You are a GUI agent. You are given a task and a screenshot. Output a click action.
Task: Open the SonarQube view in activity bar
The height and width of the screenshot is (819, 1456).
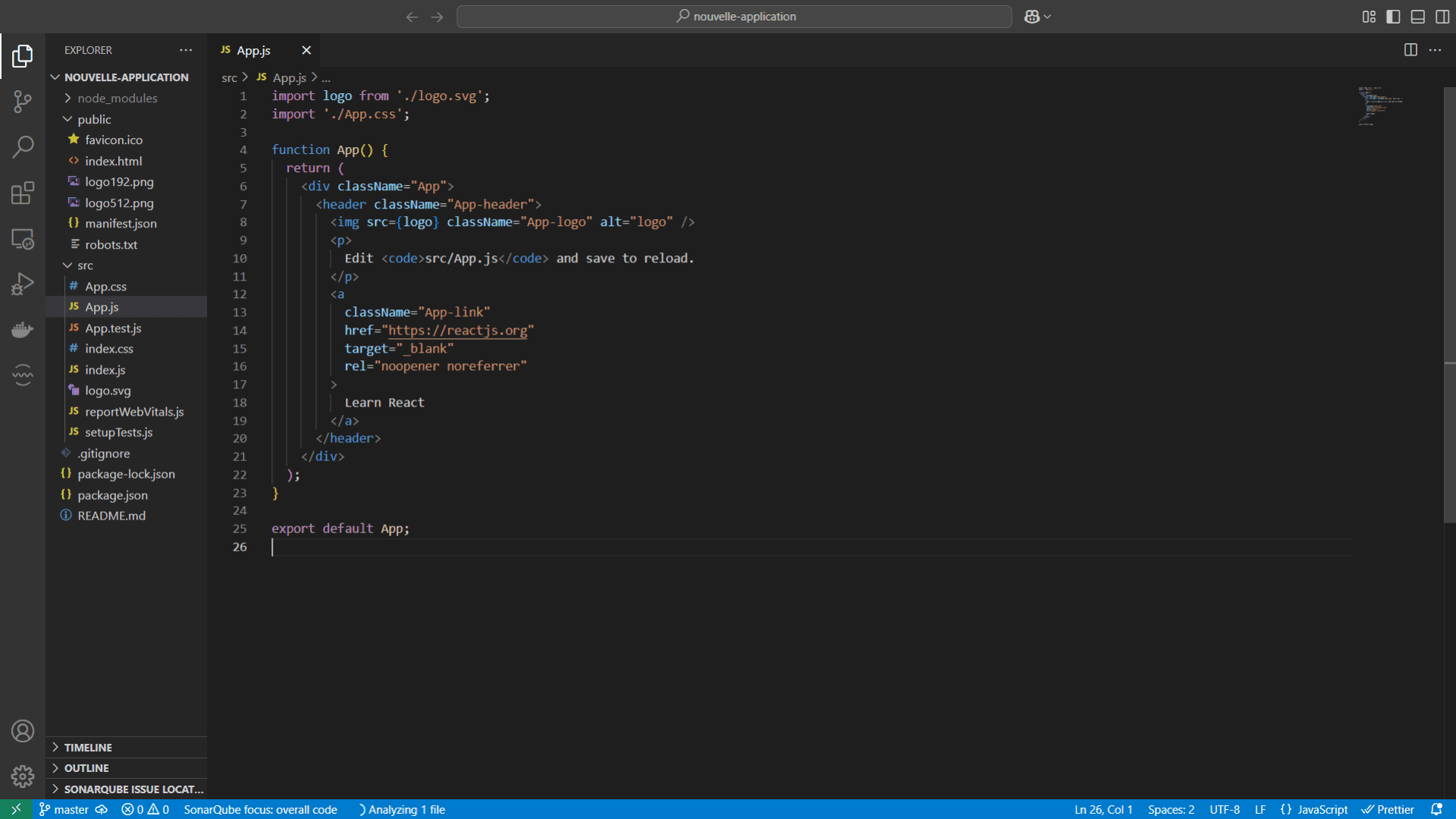point(23,375)
